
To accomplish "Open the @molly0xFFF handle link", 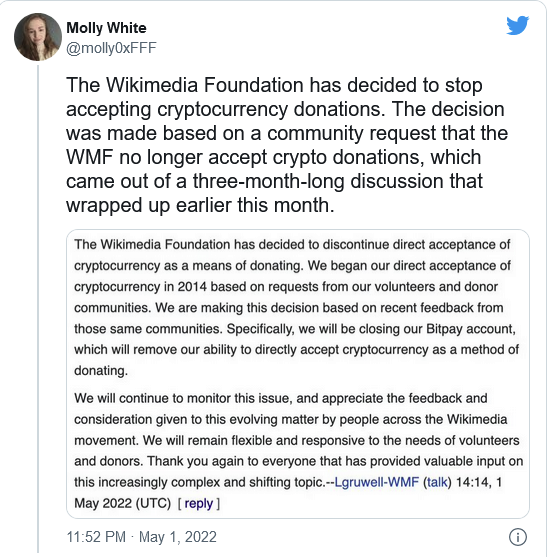I will (x=111, y=48).
